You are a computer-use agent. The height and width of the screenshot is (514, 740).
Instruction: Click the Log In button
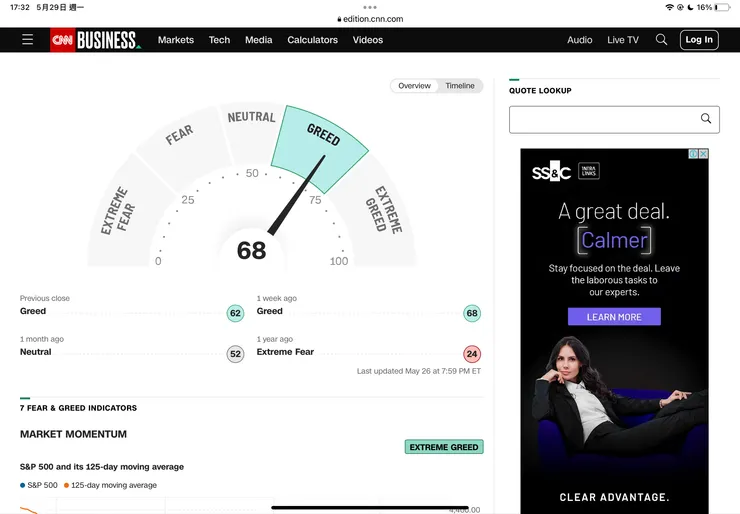[699, 40]
